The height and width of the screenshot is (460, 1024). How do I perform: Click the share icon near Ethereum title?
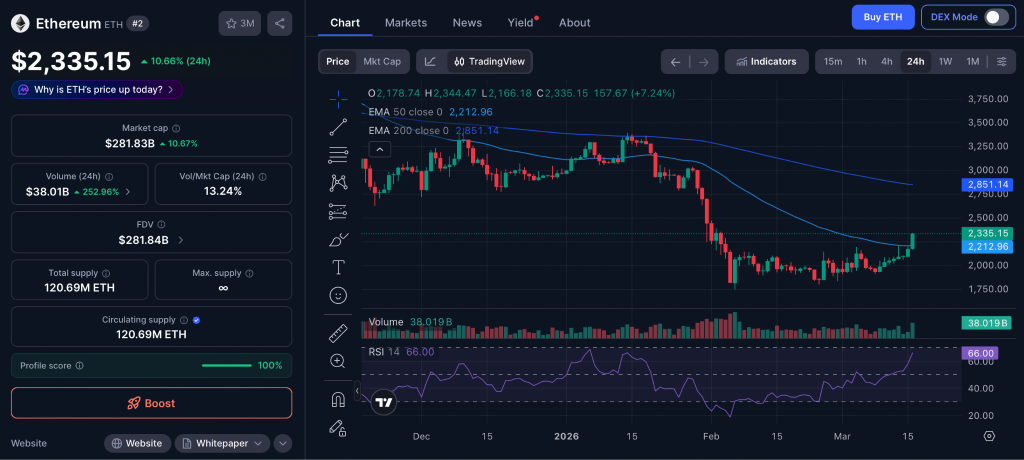tap(279, 23)
